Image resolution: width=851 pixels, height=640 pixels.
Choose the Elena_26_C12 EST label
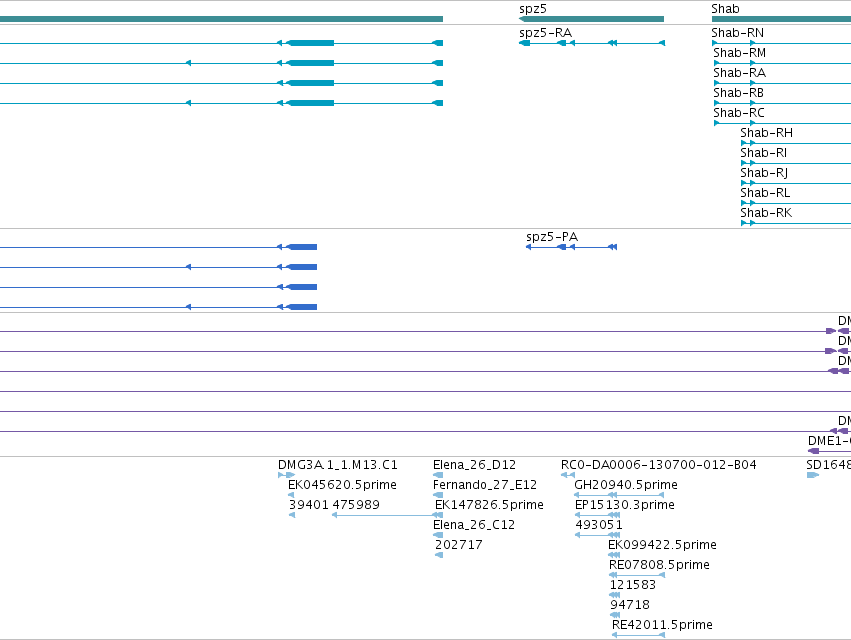pyautogui.click(x=474, y=525)
